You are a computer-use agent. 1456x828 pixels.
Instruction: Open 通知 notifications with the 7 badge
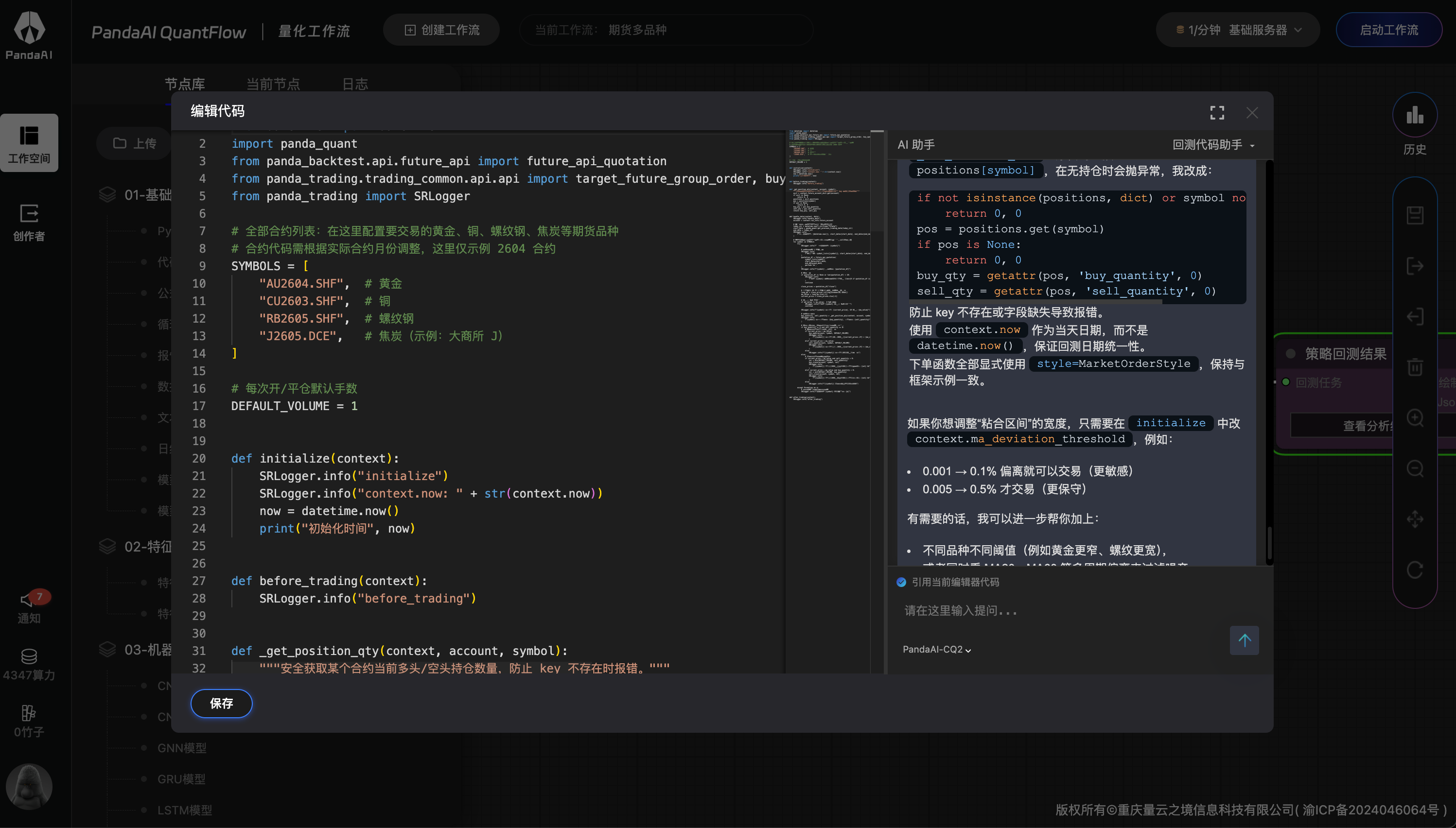(x=29, y=607)
